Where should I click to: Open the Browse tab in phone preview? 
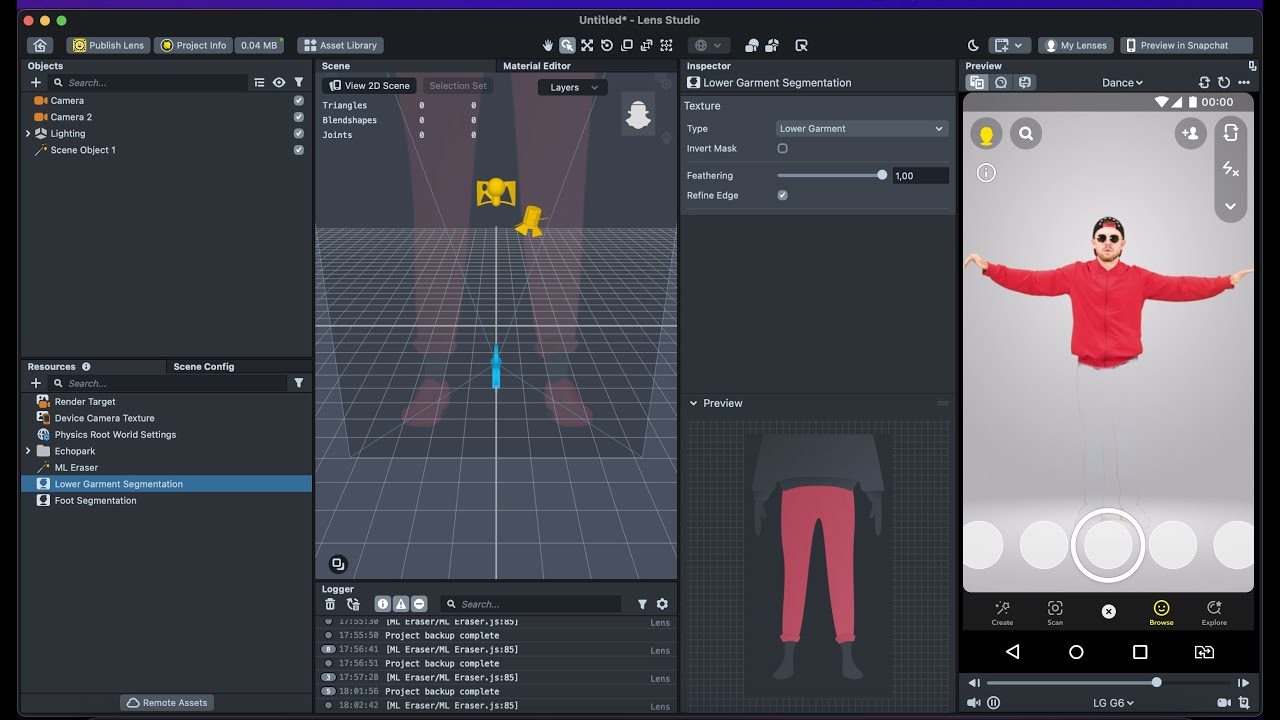click(x=1161, y=612)
